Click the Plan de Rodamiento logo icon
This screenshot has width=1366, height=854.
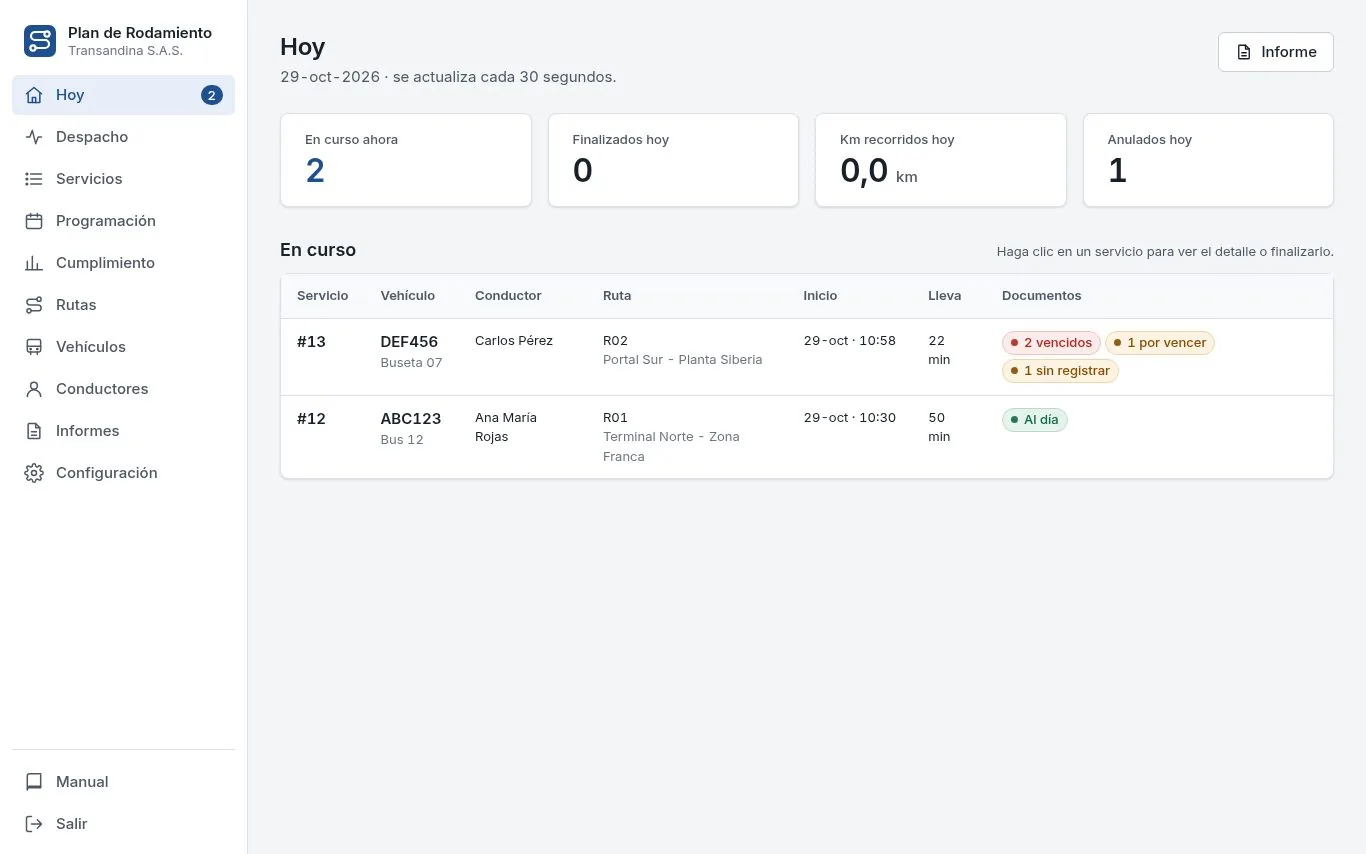(x=40, y=41)
